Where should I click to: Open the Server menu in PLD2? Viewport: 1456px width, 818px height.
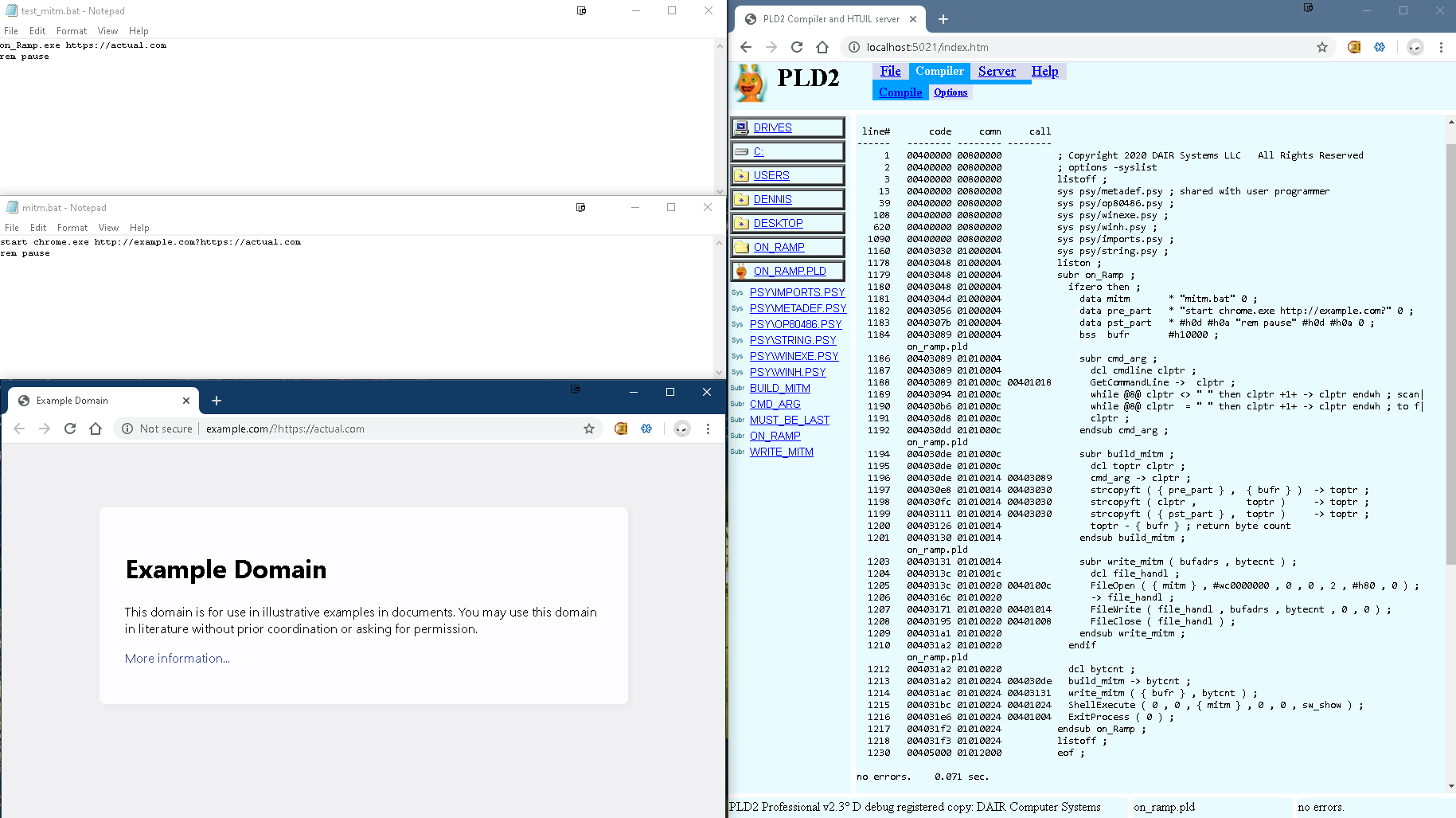coord(997,71)
